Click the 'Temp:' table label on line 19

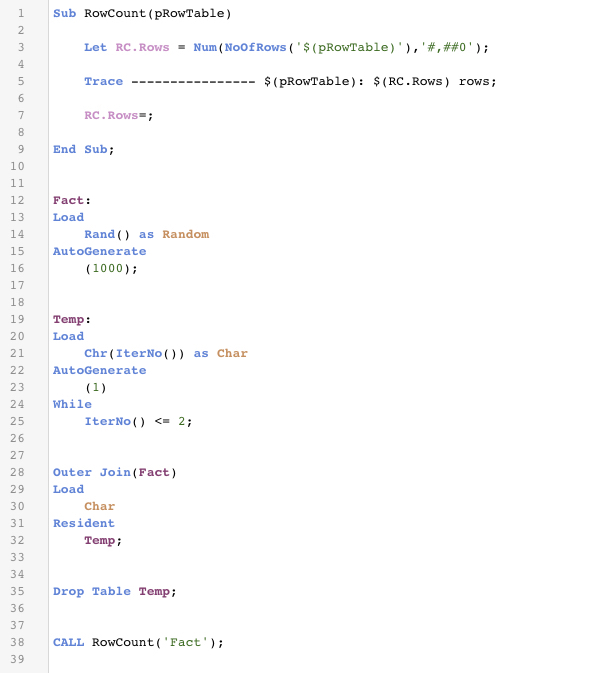72,319
